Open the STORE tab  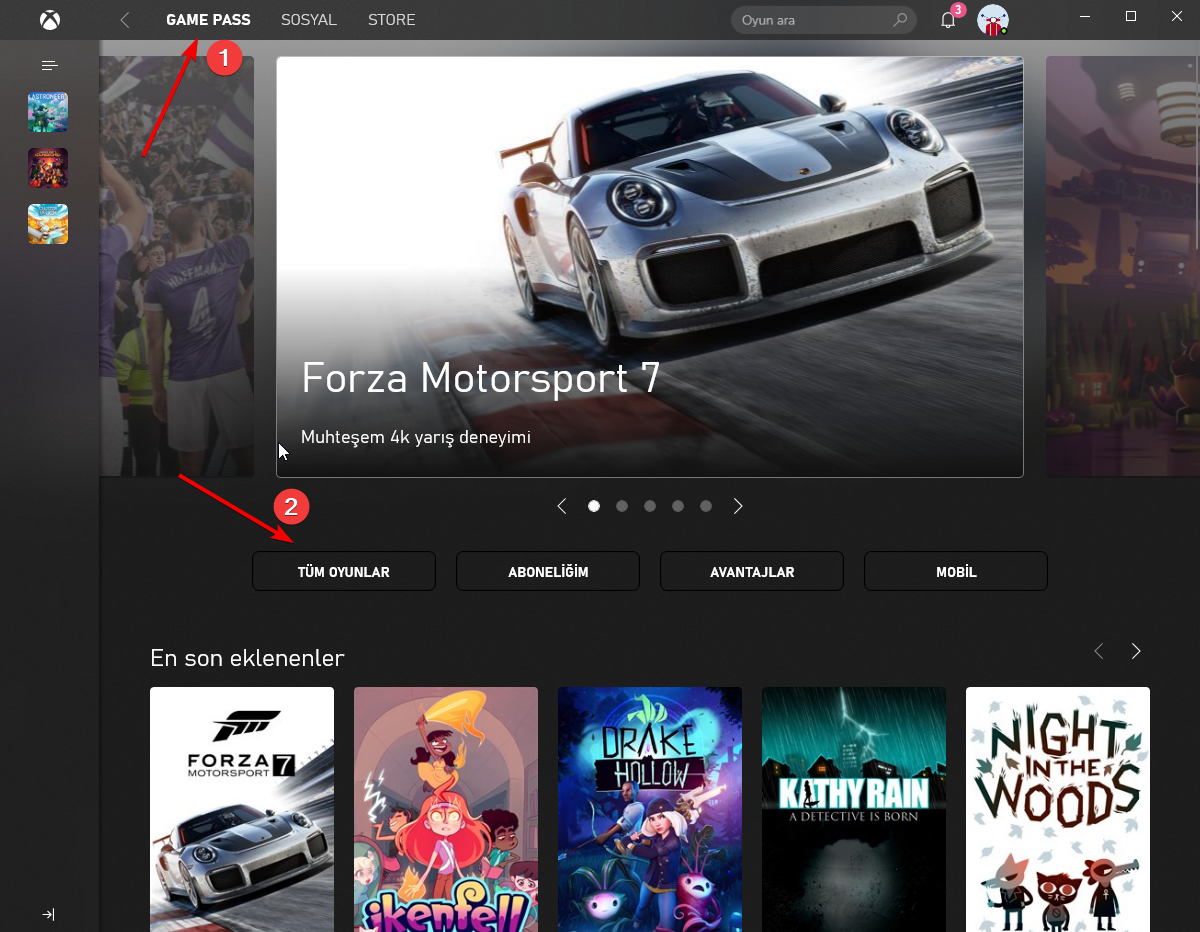(391, 20)
